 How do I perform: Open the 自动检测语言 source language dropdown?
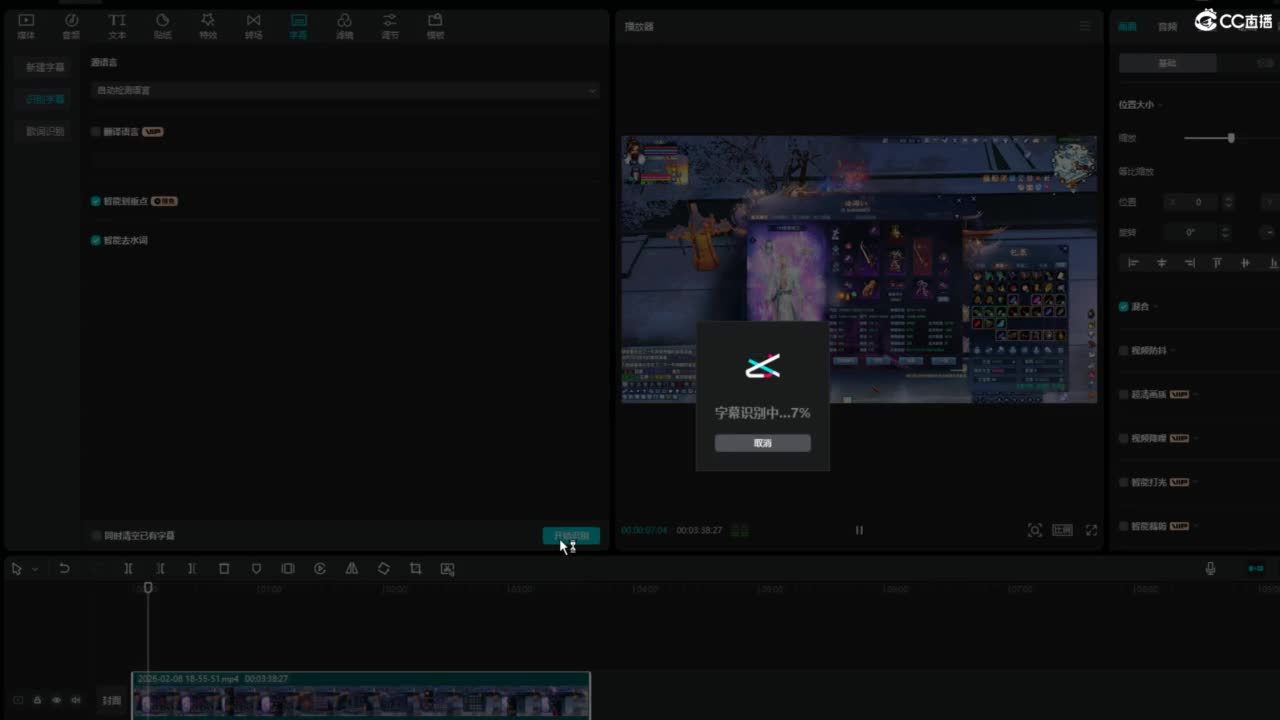coord(345,90)
